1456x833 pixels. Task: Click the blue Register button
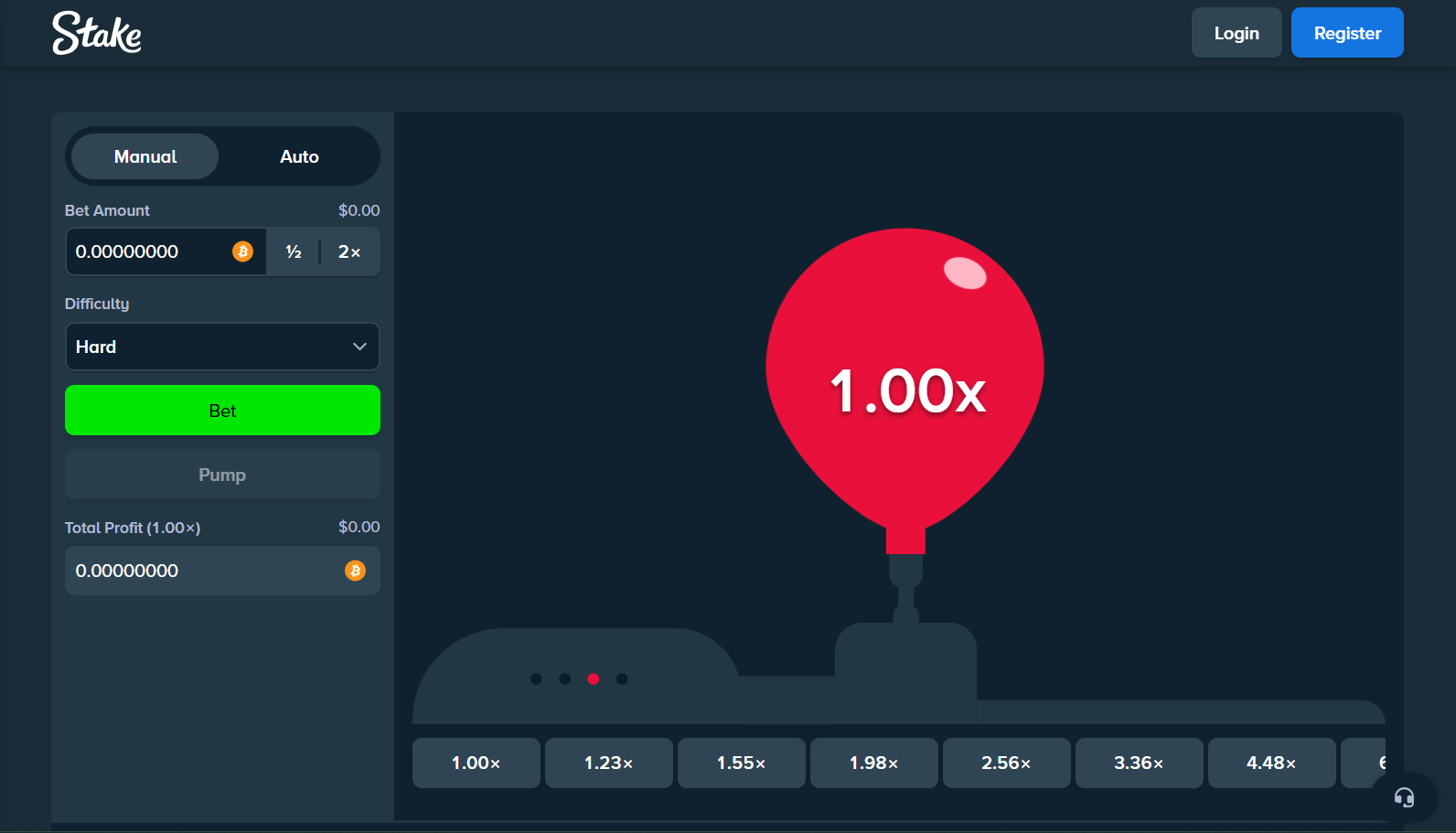pos(1347,33)
